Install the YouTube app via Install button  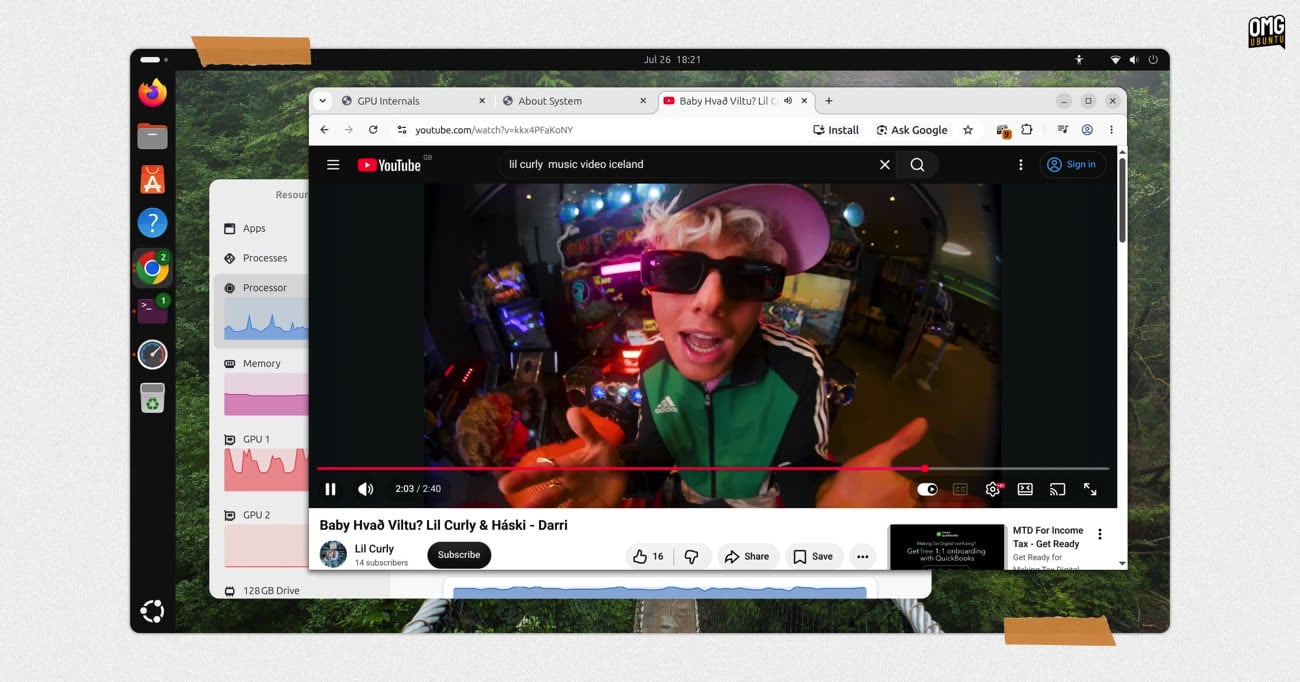pyautogui.click(x=836, y=130)
